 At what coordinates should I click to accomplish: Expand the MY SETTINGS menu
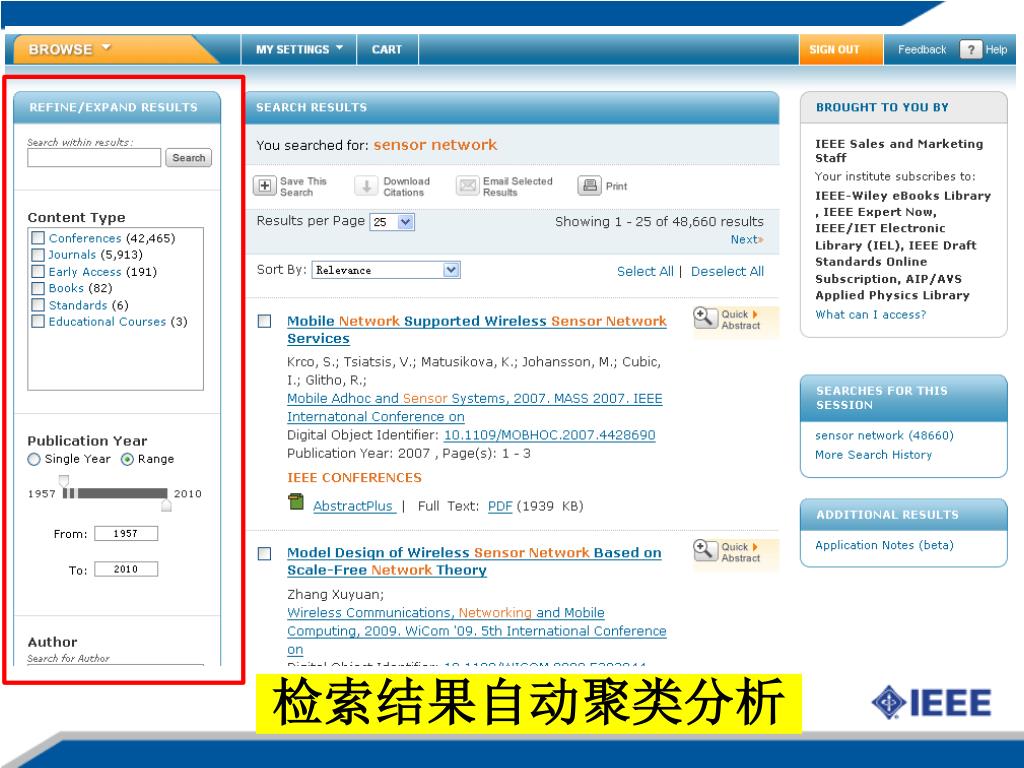coord(299,50)
